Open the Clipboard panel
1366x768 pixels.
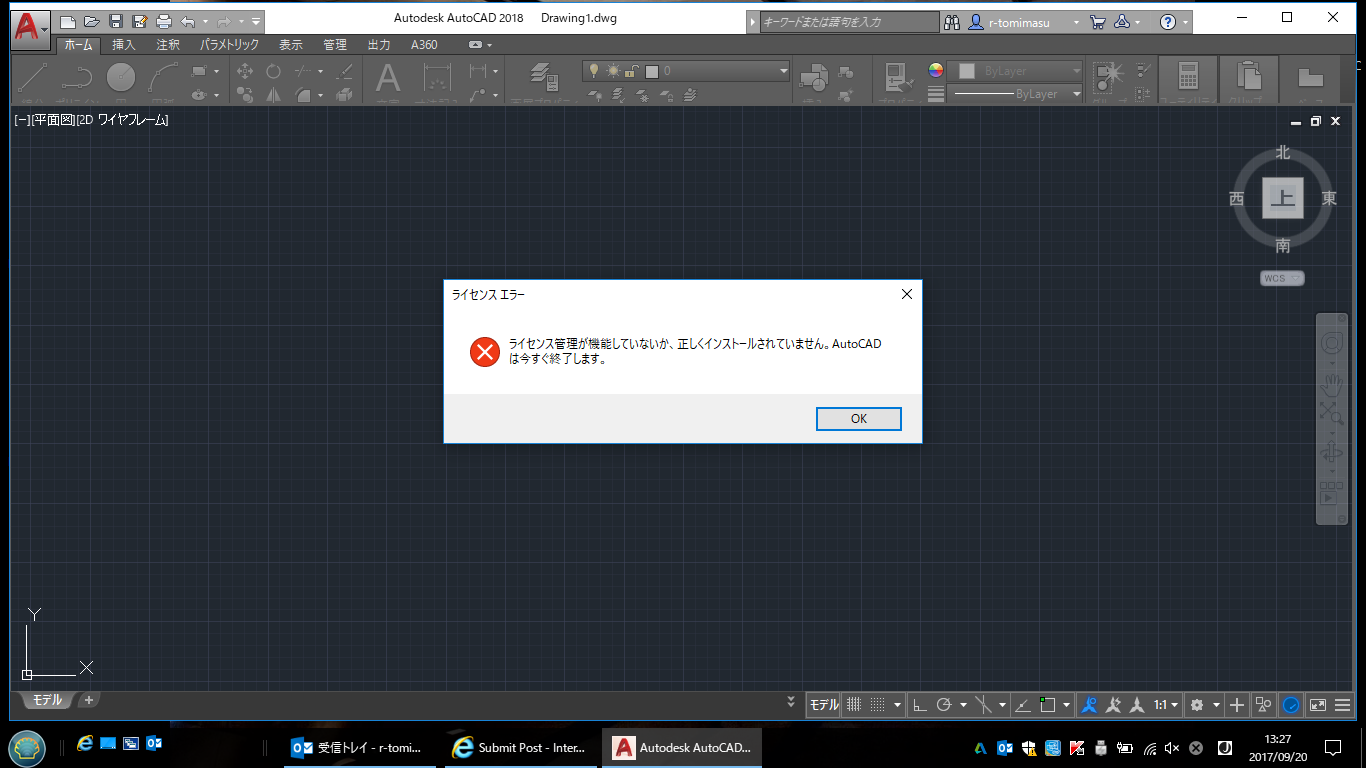1248,78
